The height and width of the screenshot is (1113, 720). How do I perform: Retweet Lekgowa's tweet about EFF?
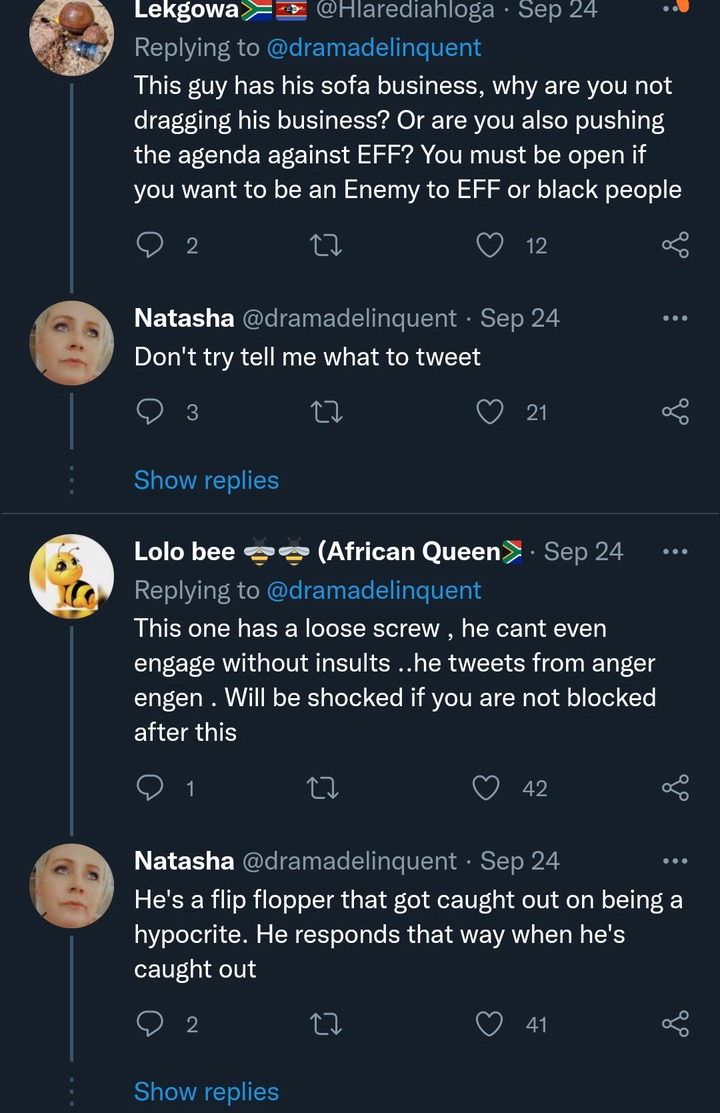click(327, 246)
